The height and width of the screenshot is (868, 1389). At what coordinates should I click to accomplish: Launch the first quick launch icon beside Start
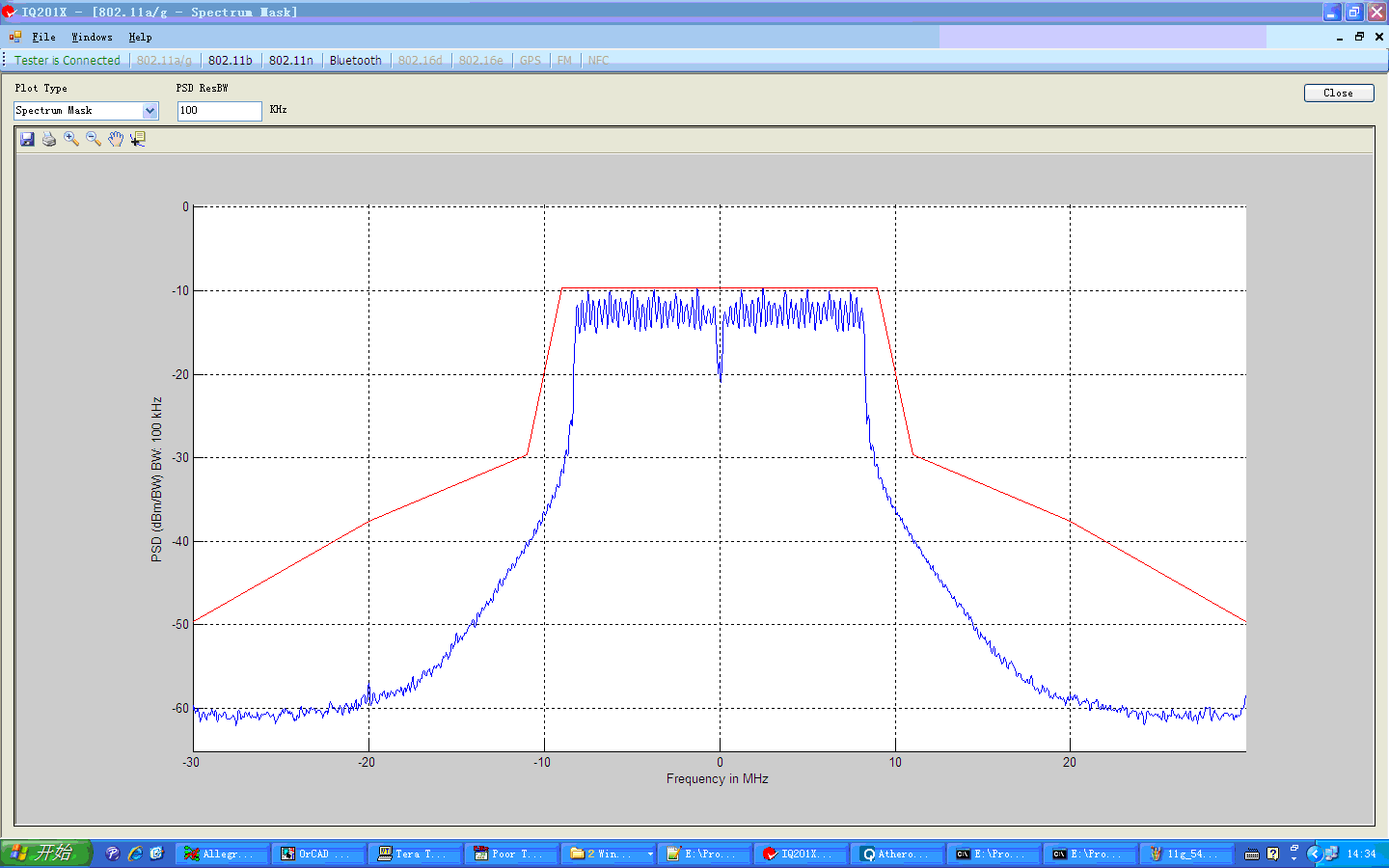pyautogui.click(x=113, y=854)
